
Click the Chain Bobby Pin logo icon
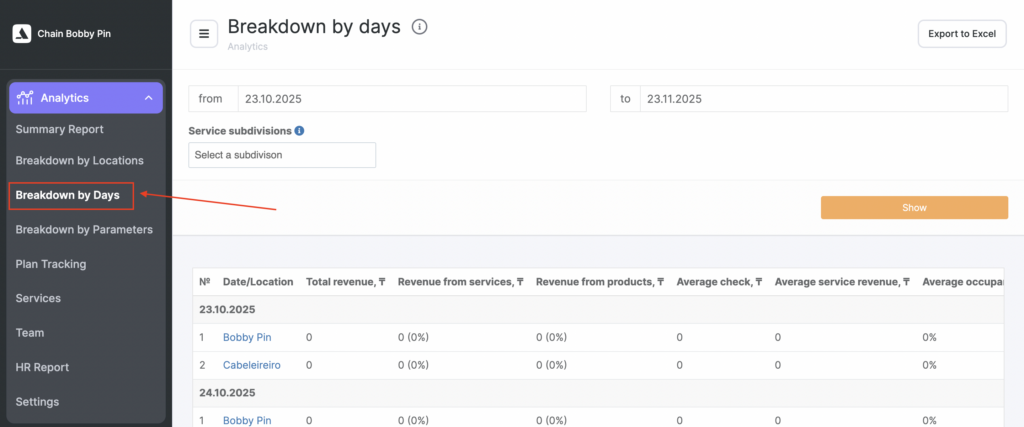(x=22, y=33)
